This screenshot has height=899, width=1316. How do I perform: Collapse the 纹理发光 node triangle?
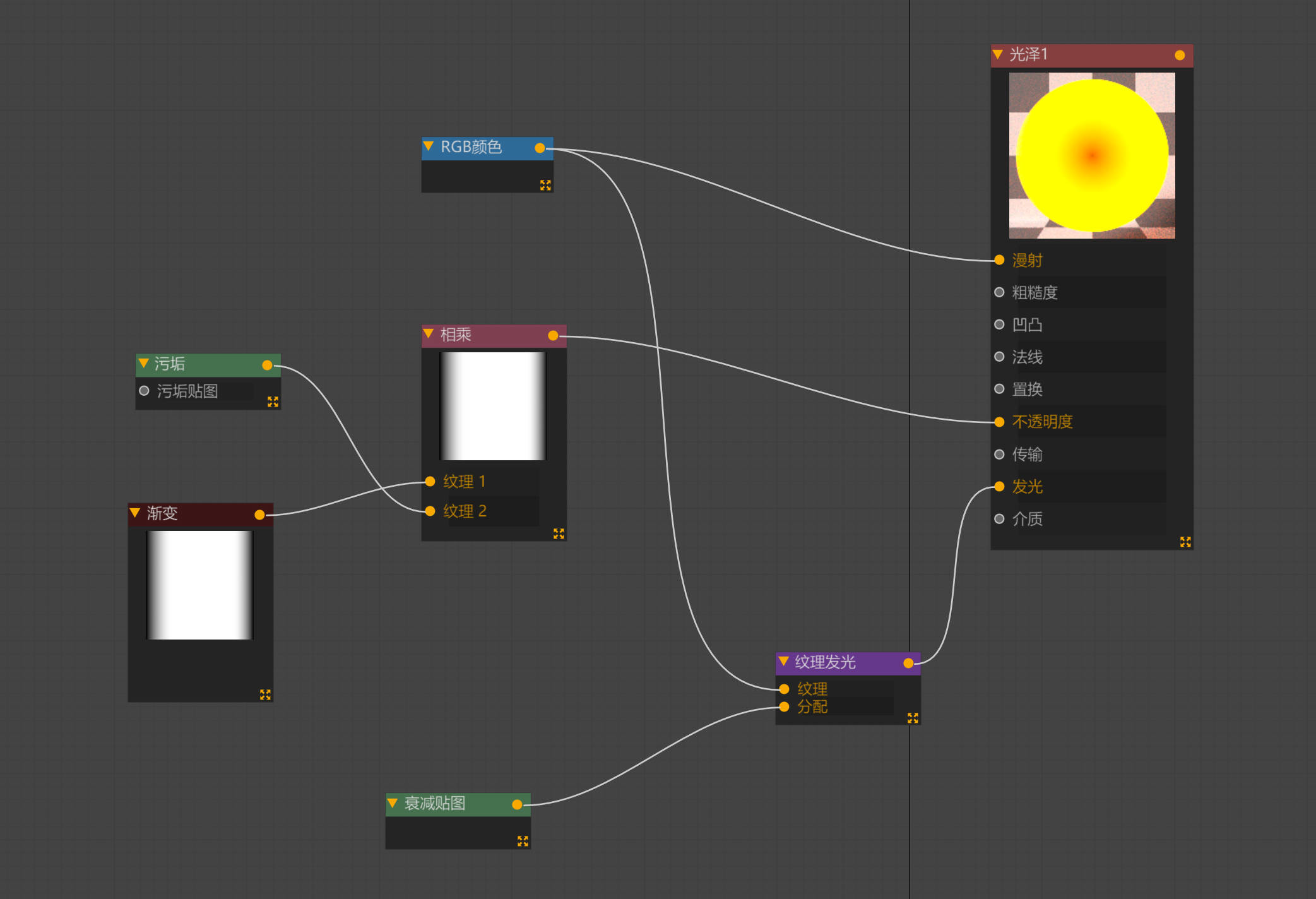[784, 662]
